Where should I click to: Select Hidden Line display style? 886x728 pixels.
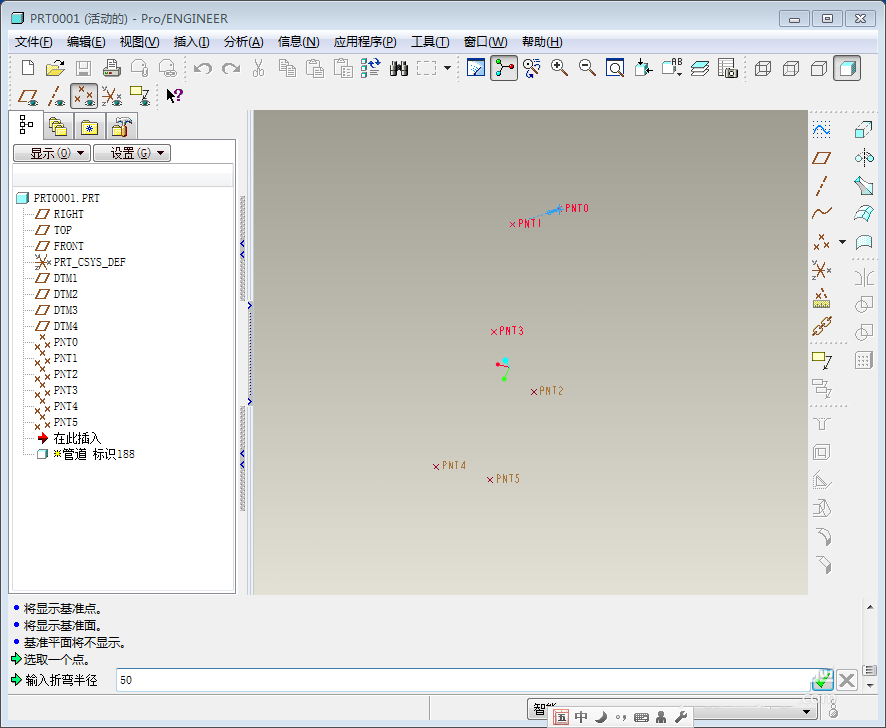pos(791,68)
